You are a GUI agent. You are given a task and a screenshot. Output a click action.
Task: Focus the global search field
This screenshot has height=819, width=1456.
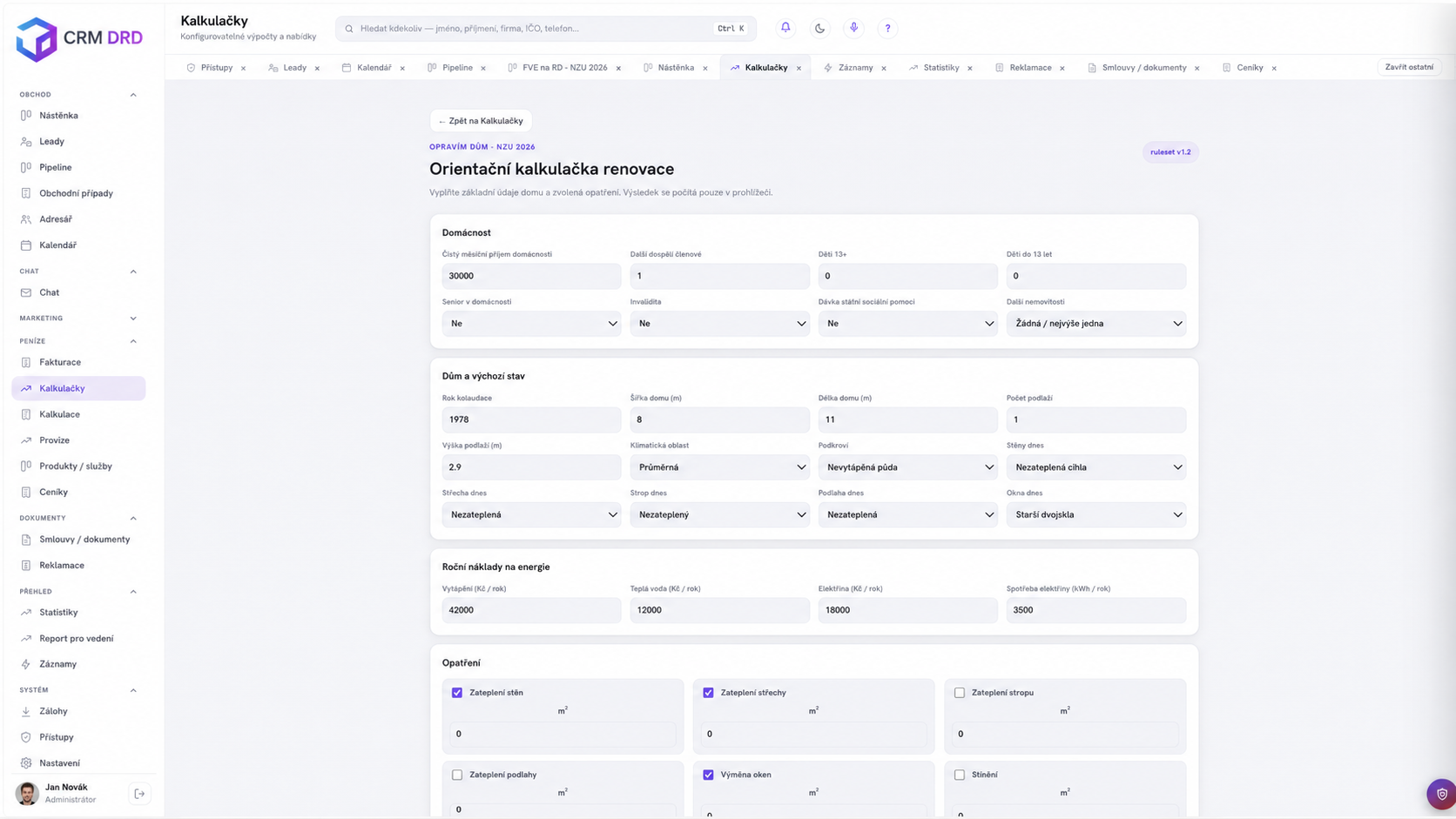(x=546, y=29)
